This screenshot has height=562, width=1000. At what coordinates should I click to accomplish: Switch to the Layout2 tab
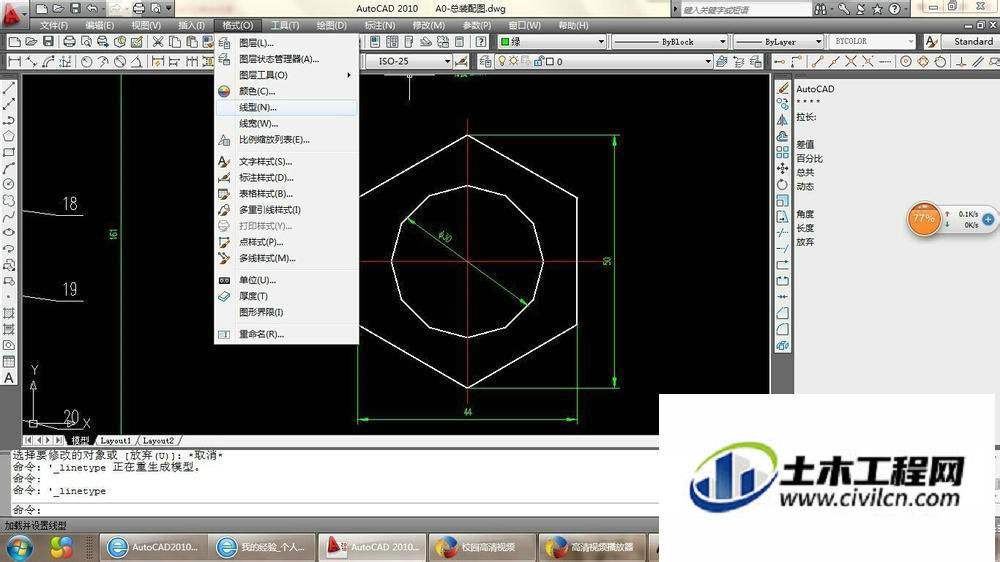(158, 440)
